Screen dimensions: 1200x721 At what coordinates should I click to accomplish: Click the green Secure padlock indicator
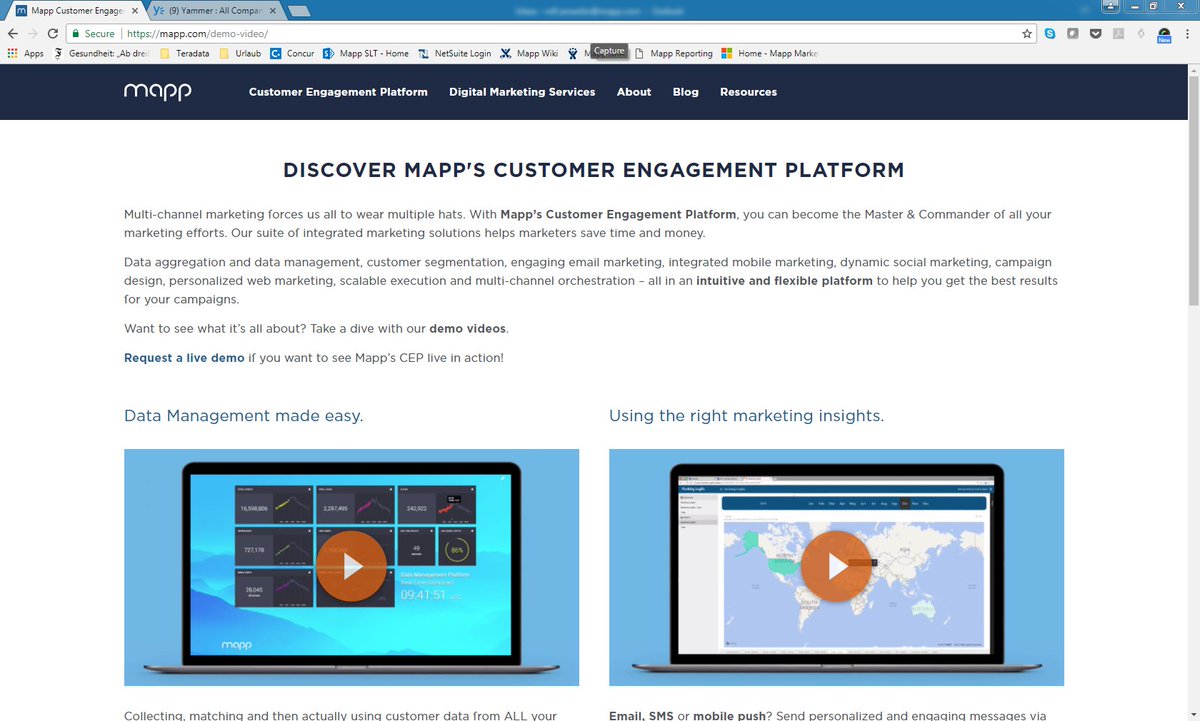coord(94,33)
